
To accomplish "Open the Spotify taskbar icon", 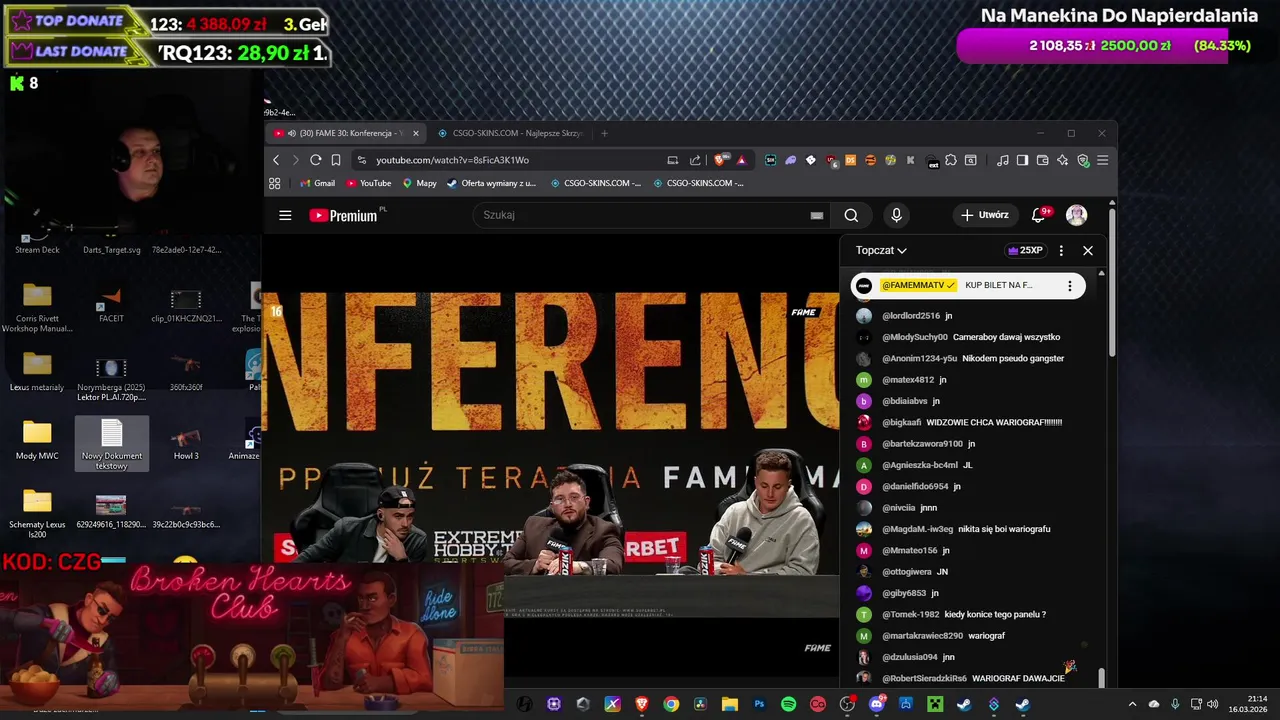I will click(788, 704).
